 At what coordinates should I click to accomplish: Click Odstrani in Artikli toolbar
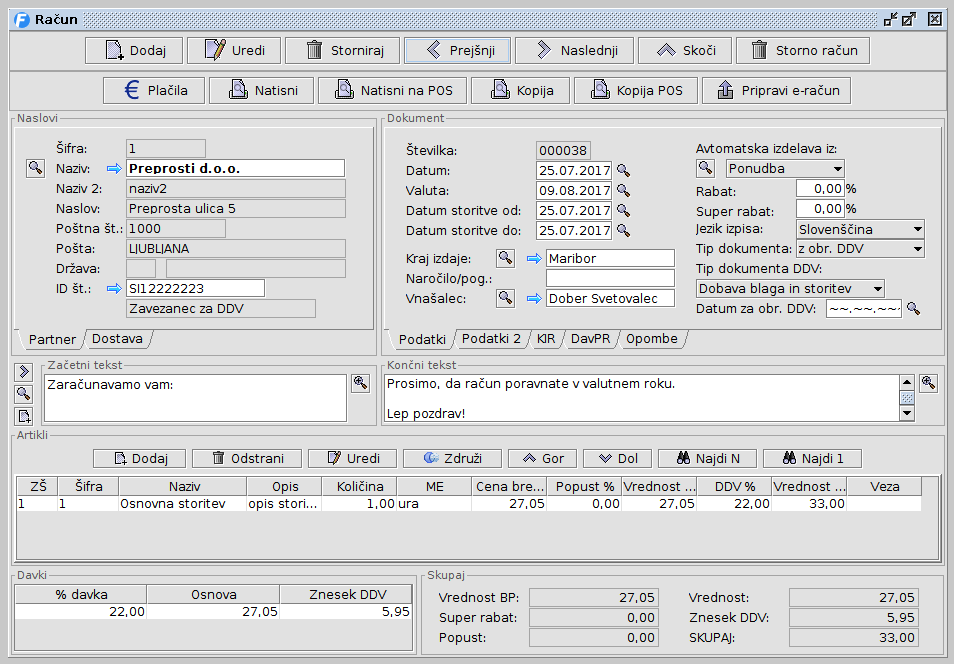click(x=247, y=458)
